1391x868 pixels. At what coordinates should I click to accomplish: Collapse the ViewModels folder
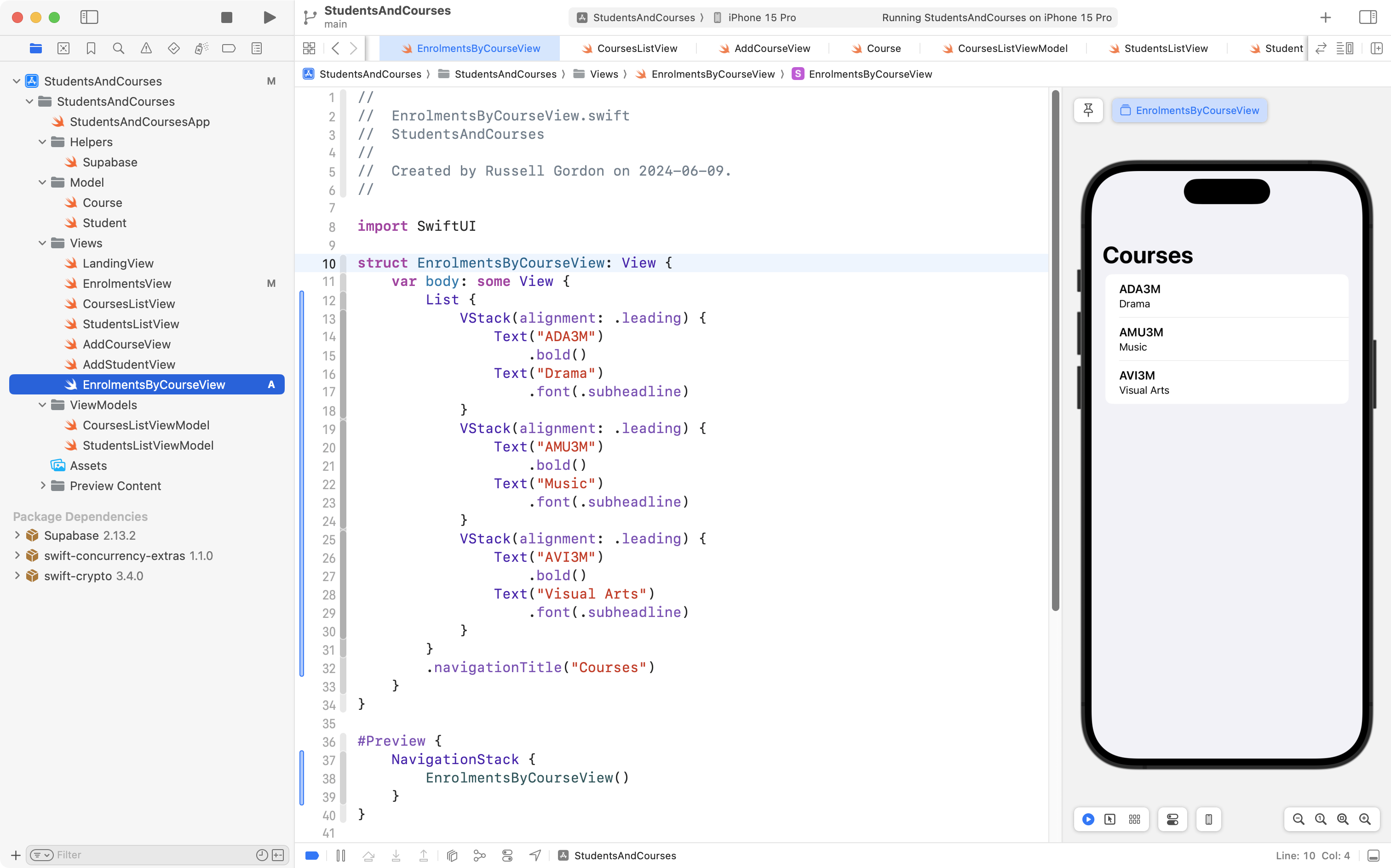[x=42, y=405]
